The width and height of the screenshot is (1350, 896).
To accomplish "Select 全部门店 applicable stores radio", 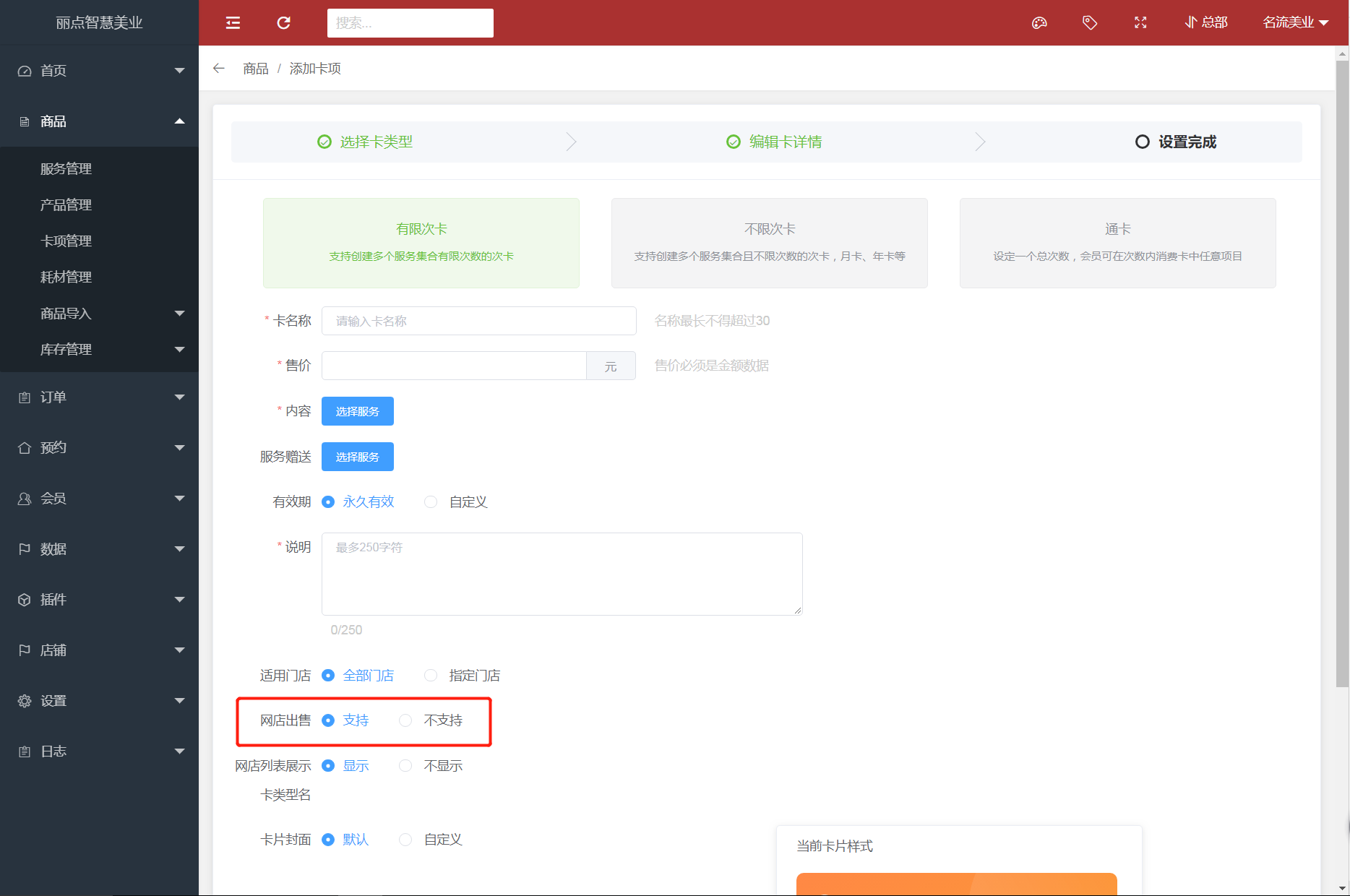I will pos(328,675).
